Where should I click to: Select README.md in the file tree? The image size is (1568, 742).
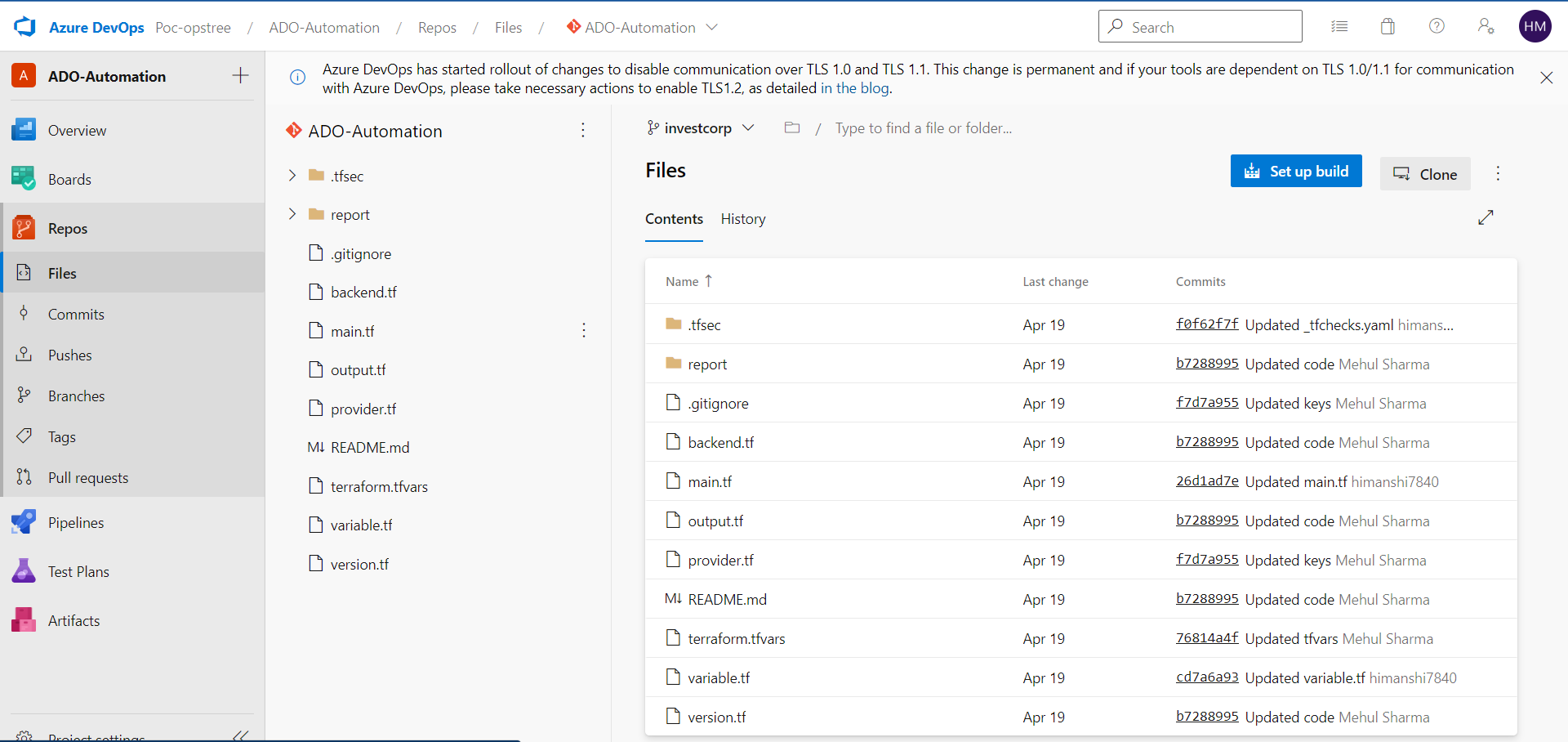coord(369,447)
